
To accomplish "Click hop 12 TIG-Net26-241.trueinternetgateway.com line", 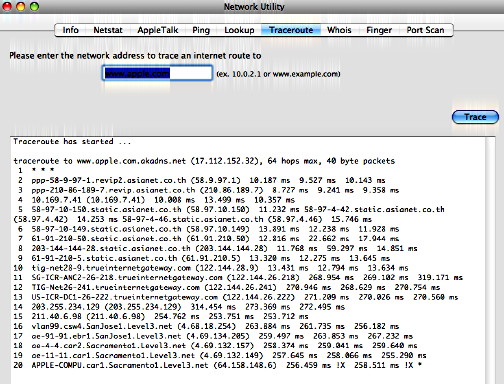I will click(227, 287).
